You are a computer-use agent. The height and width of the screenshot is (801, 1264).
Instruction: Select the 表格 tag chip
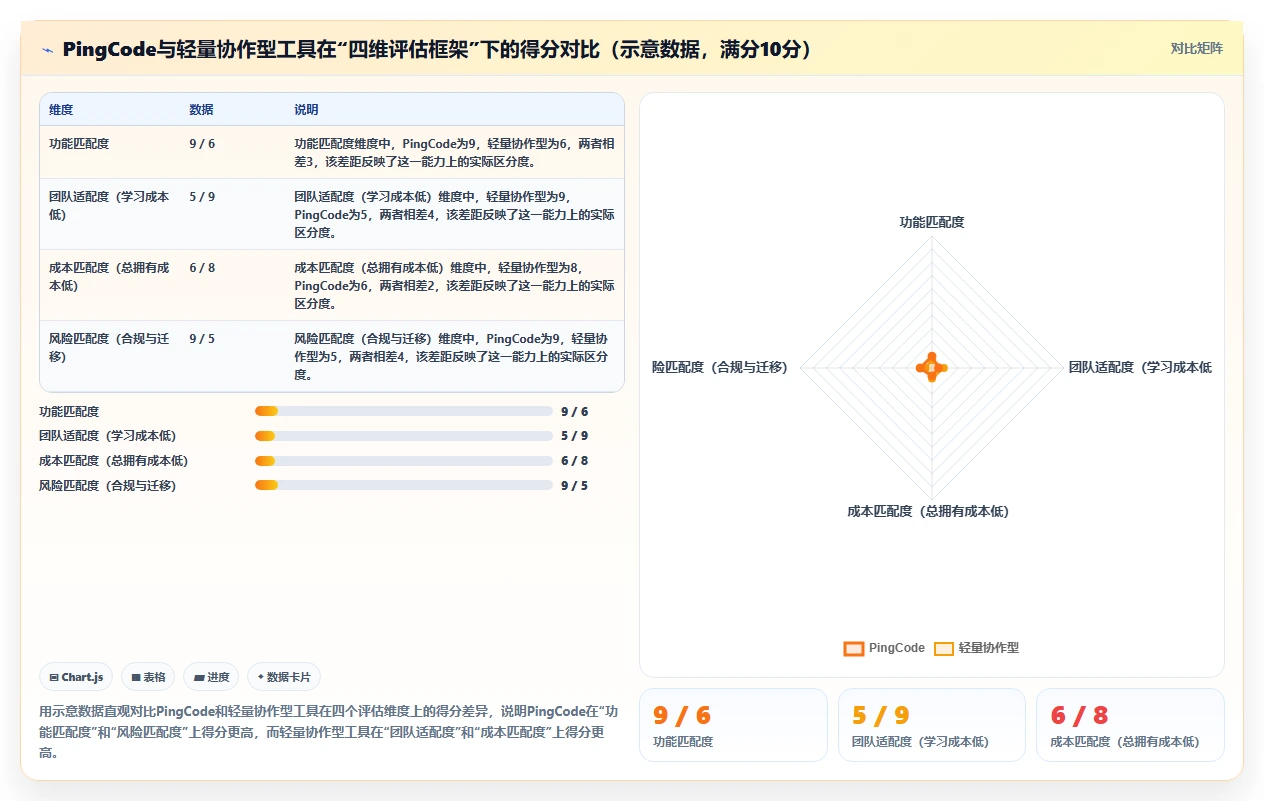(x=148, y=677)
